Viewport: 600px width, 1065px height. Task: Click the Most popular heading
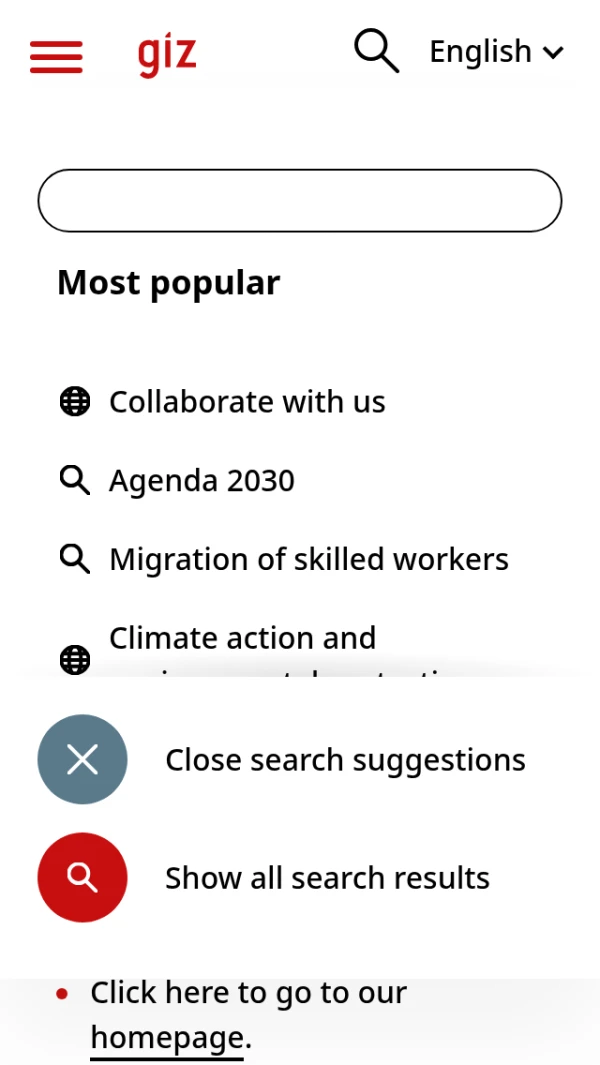(x=169, y=283)
